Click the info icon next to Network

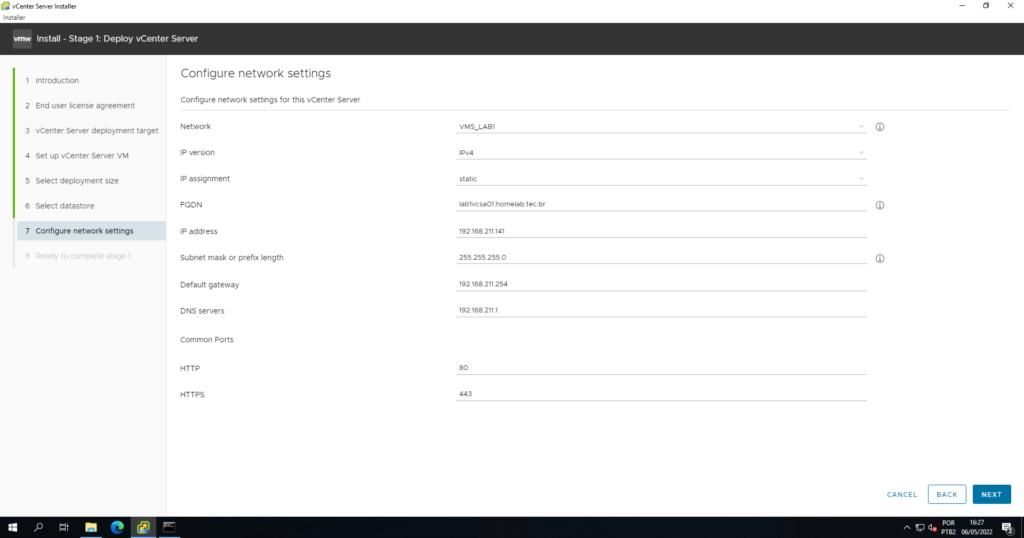click(880, 127)
